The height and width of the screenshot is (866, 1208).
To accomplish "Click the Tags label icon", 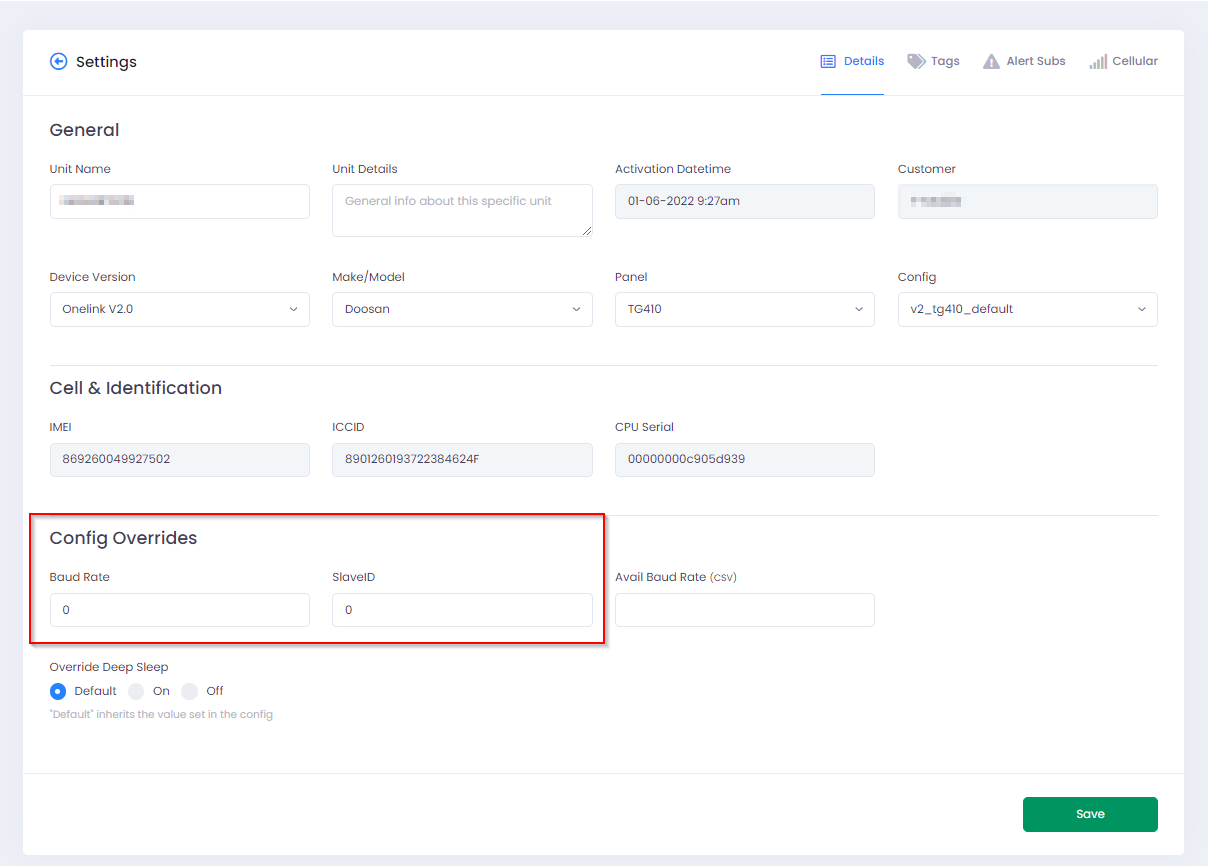I will point(916,62).
